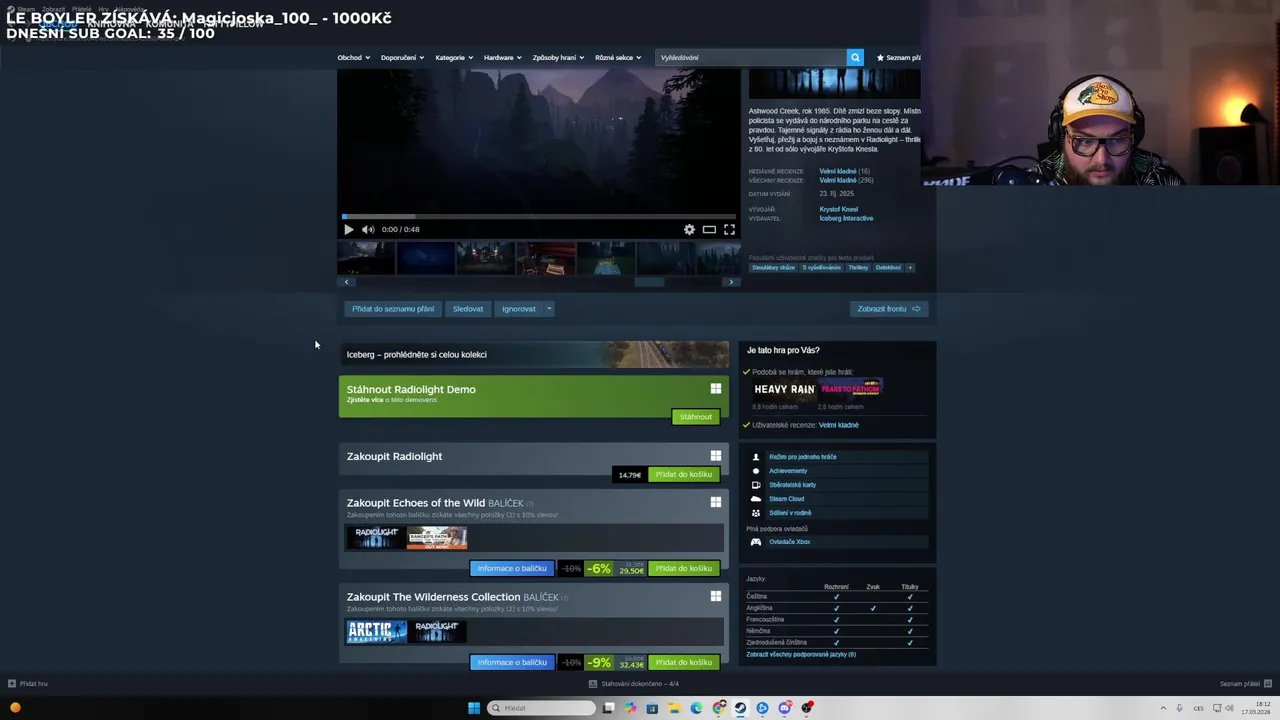The width and height of the screenshot is (1280, 720).
Task: Click the Steam Cloud icon
Action: [756, 499]
